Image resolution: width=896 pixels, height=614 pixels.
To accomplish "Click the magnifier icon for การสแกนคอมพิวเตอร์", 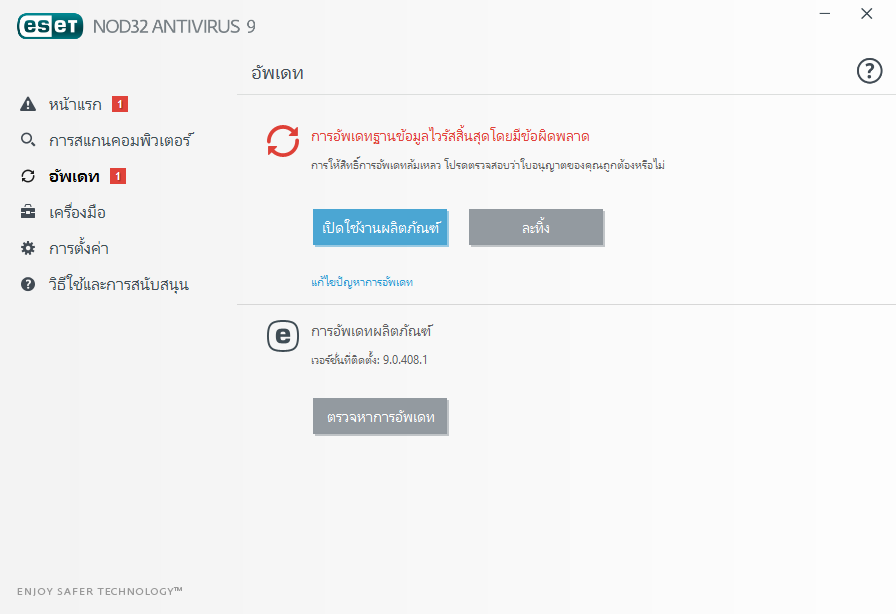I will (x=28, y=139).
